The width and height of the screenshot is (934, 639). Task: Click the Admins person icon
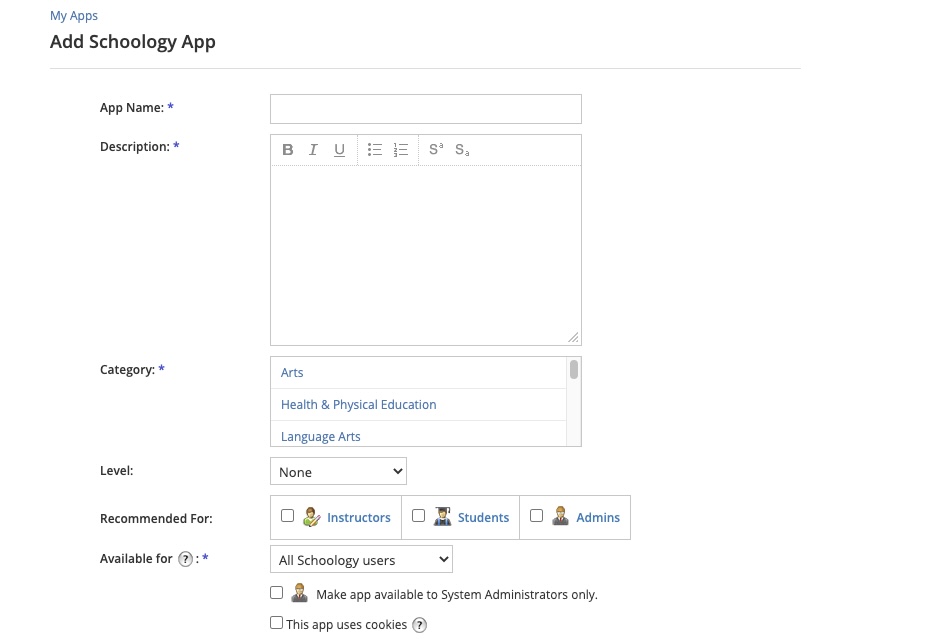(560, 516)
